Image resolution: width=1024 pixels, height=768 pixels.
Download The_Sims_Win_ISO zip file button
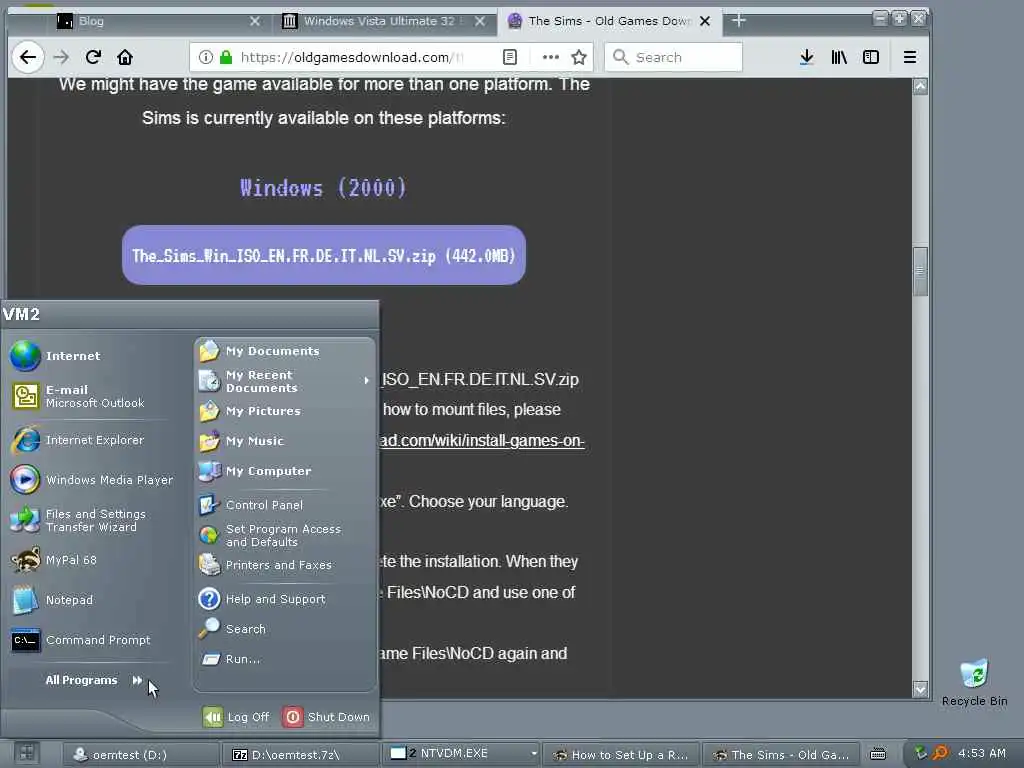(x=324, y=255)
